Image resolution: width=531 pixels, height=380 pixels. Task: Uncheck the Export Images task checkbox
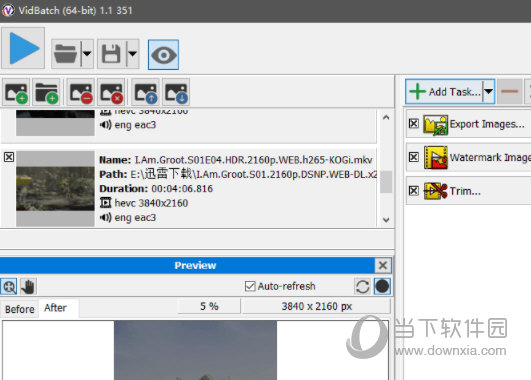pyautogui.click(x=414, y=124)
